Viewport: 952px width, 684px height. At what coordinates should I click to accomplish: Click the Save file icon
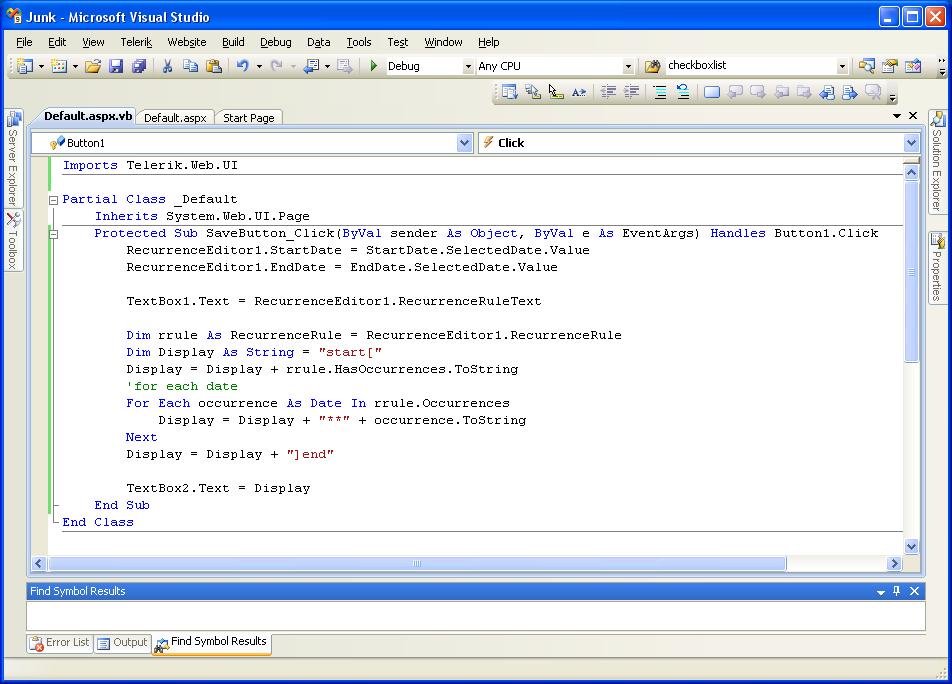[116, 66]
